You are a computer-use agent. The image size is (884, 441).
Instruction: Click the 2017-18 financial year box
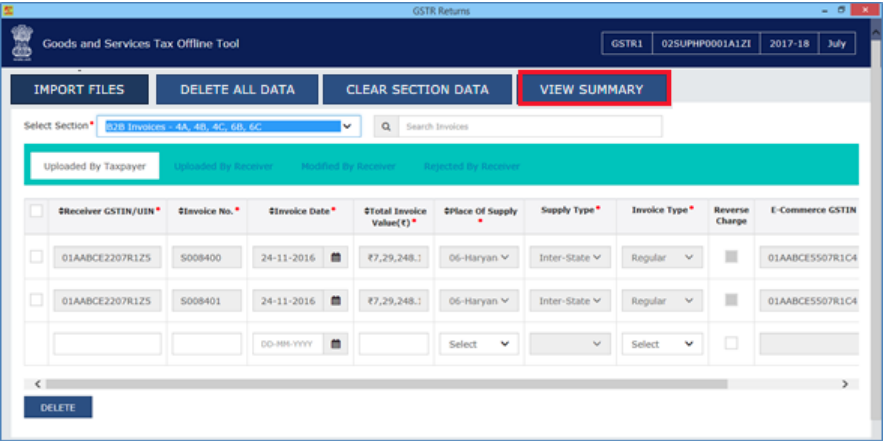click(x=790, y=43)
